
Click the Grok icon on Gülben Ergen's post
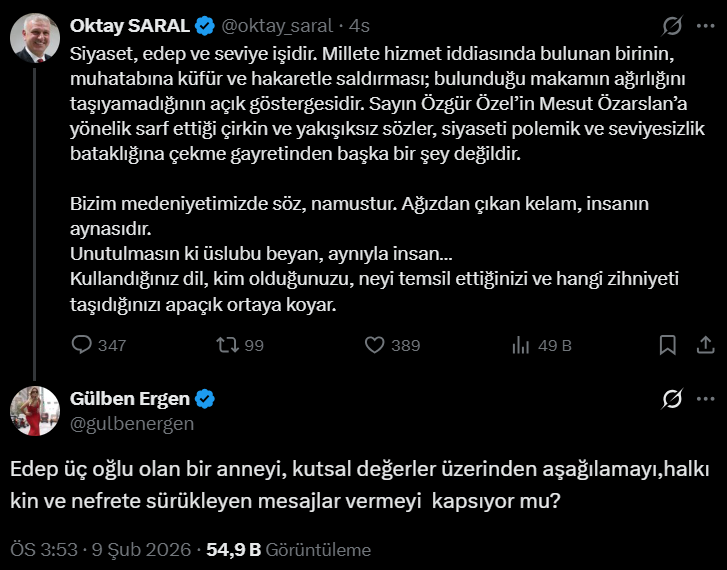click(x=672, y=399)
